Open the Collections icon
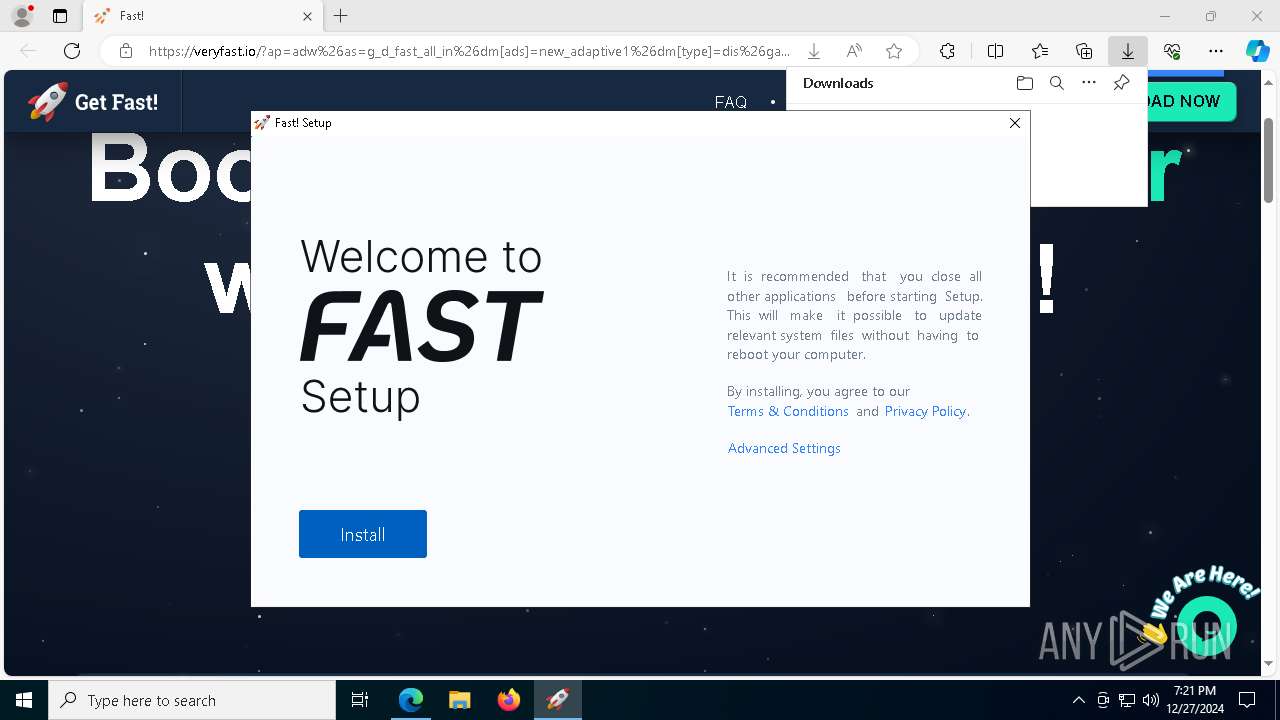This screenshot has height=720, width=1280. (x=1084, y=51)
